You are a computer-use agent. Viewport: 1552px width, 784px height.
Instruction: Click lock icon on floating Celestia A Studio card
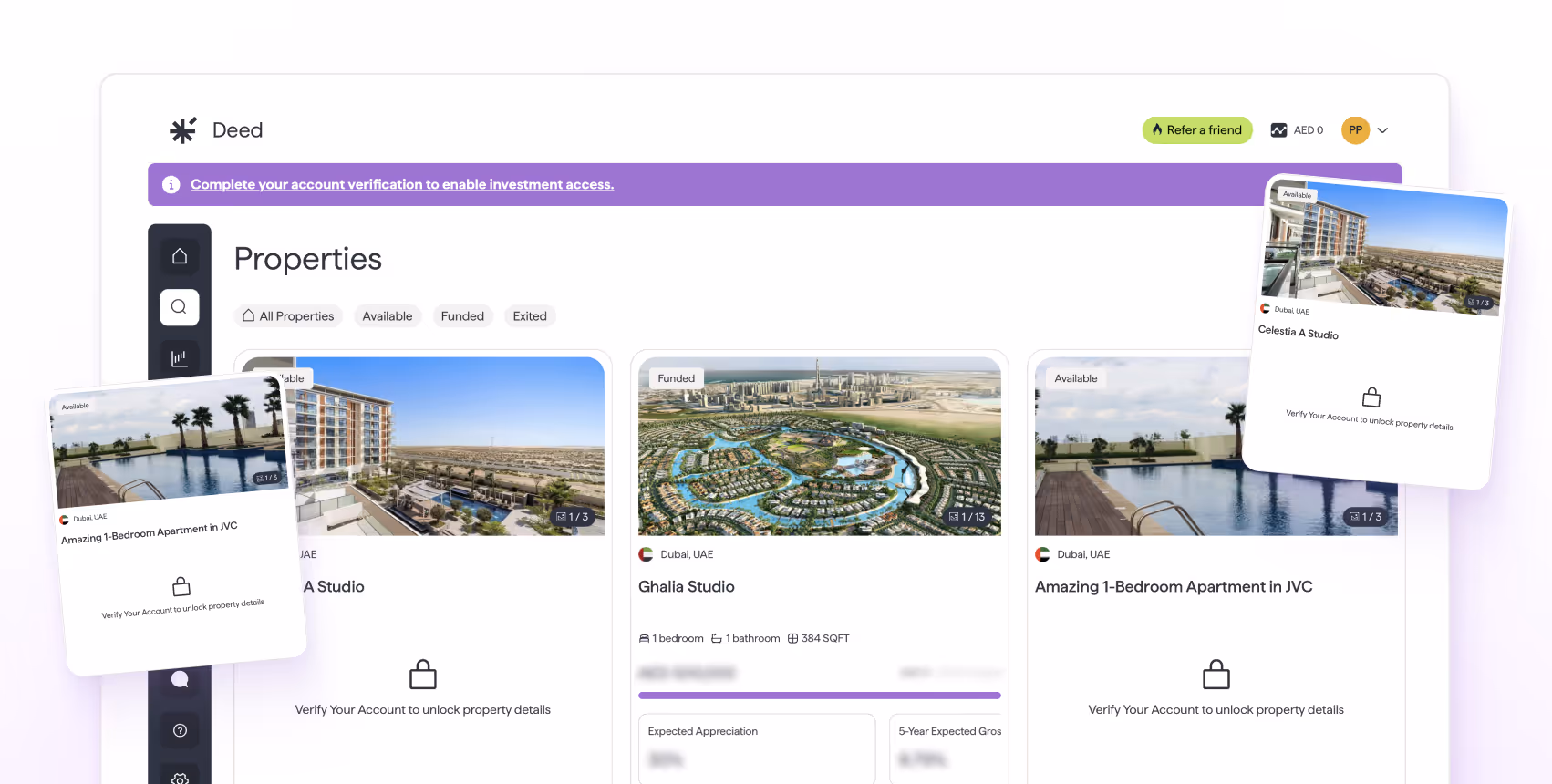point(1371,397)
